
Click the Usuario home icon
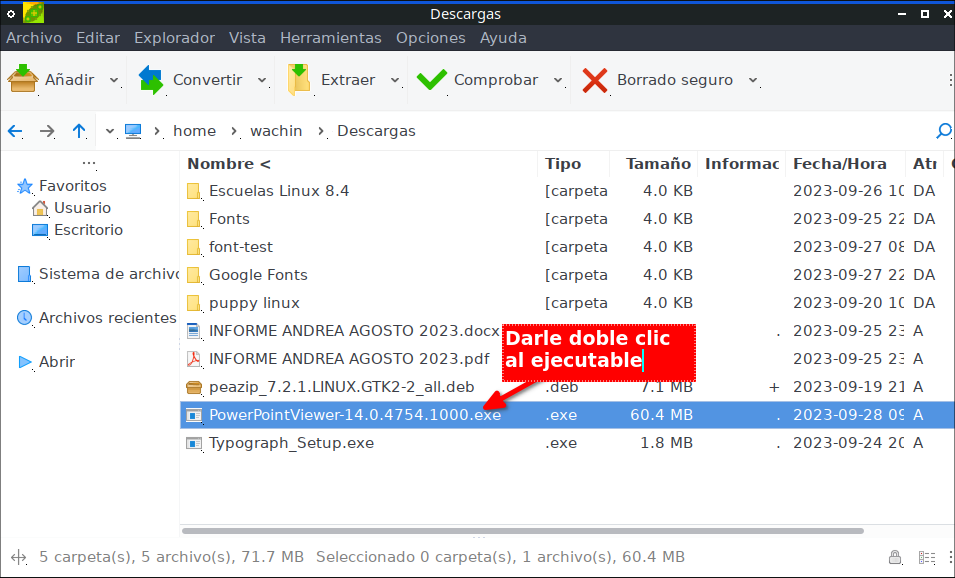[40, 208]
